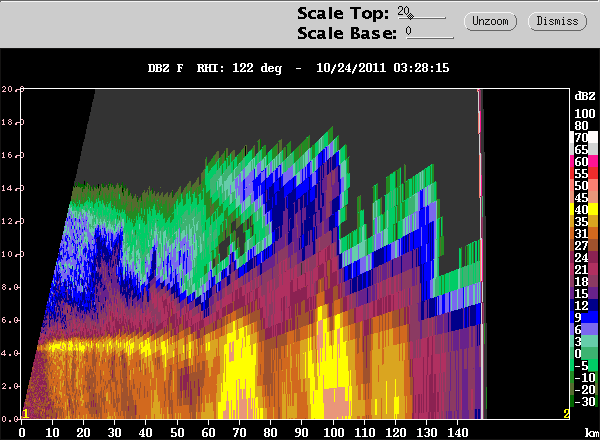The image size is (600, 440).
Task: Pick the green -5 dBZ legend swatch
Action: click(x=584, y=365)
